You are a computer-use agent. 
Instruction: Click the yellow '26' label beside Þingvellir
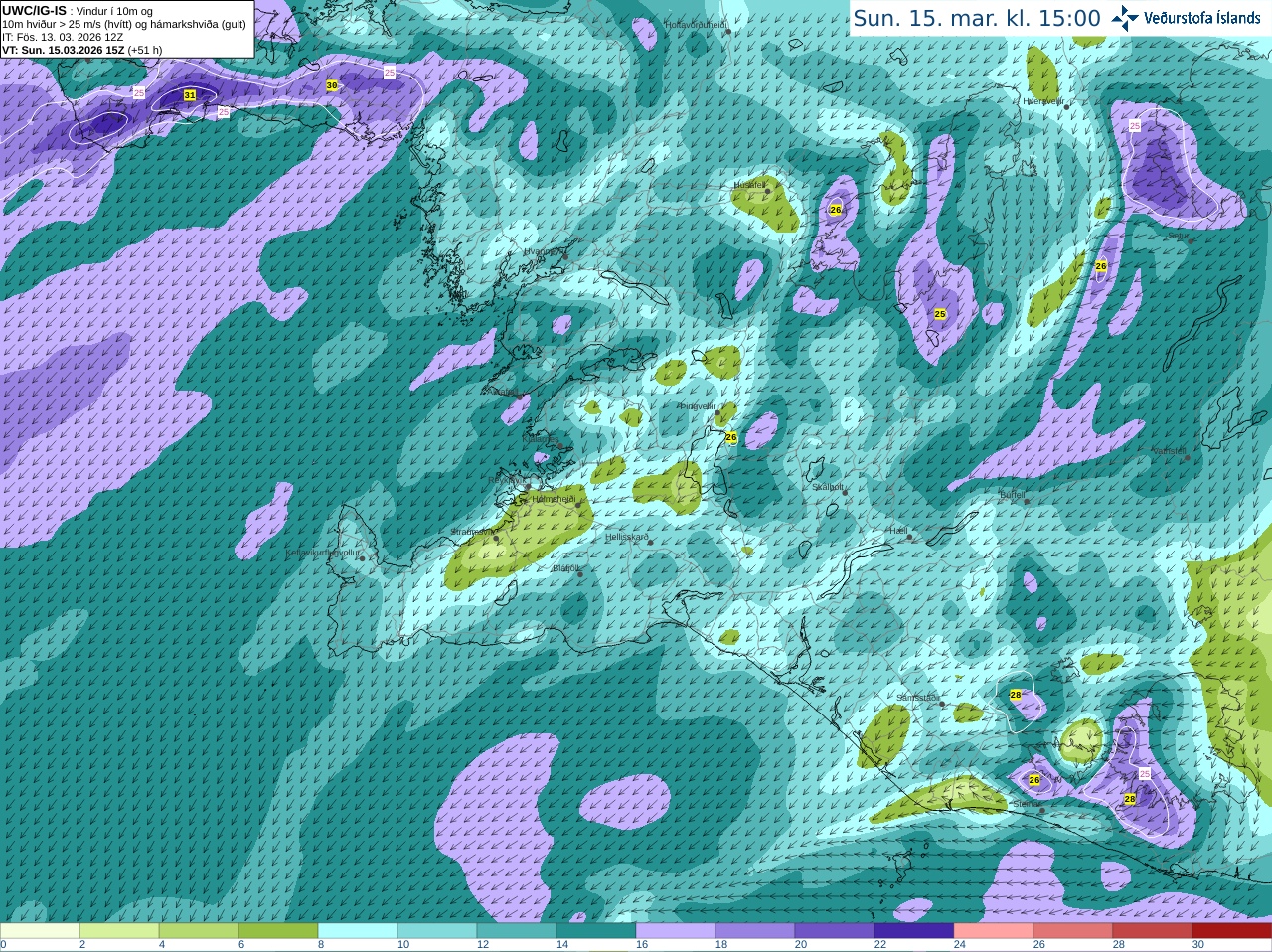tap(731, 437)
